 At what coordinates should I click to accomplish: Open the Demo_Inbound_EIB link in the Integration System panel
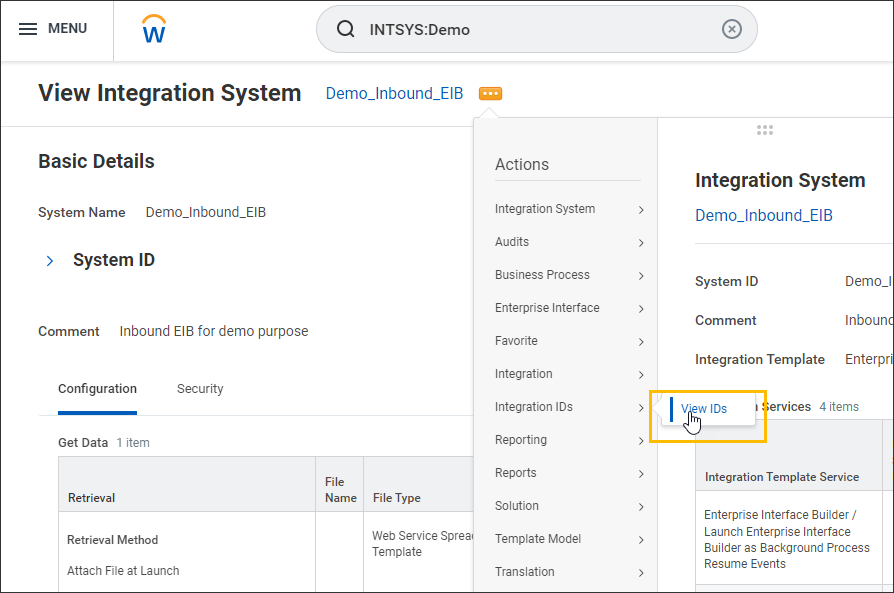pos(763,216)
